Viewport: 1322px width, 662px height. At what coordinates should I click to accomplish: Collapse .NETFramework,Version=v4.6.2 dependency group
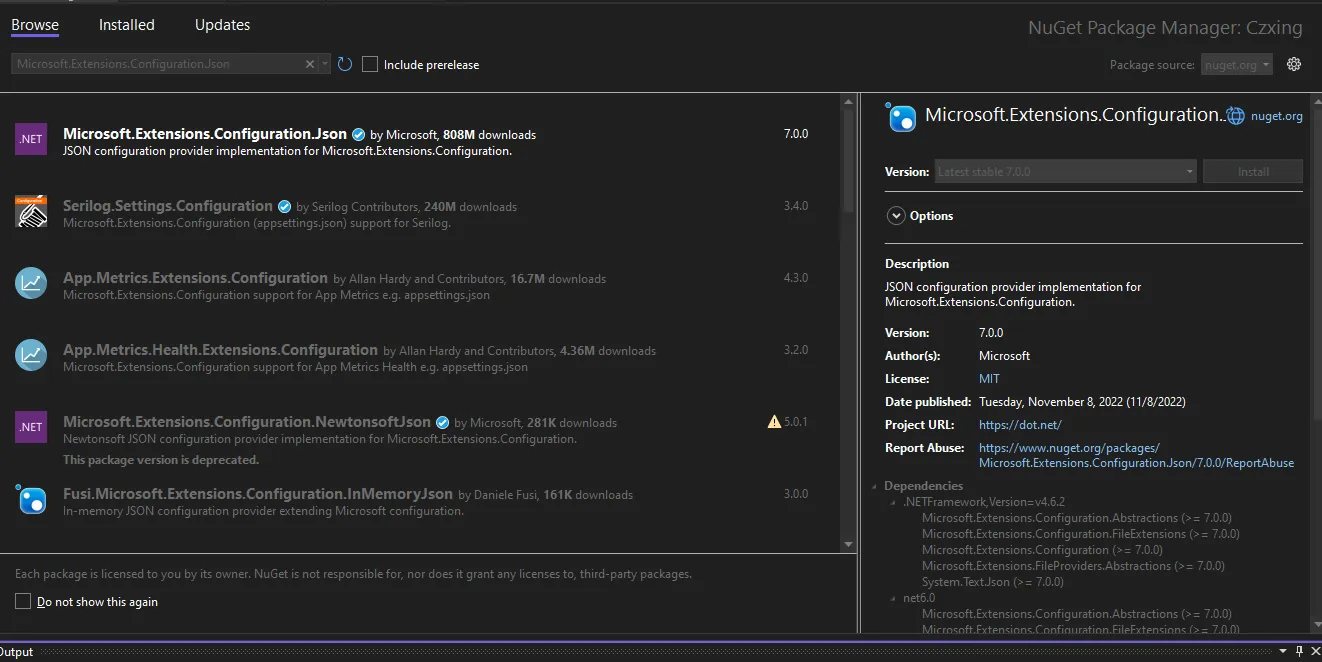point(894,502)
